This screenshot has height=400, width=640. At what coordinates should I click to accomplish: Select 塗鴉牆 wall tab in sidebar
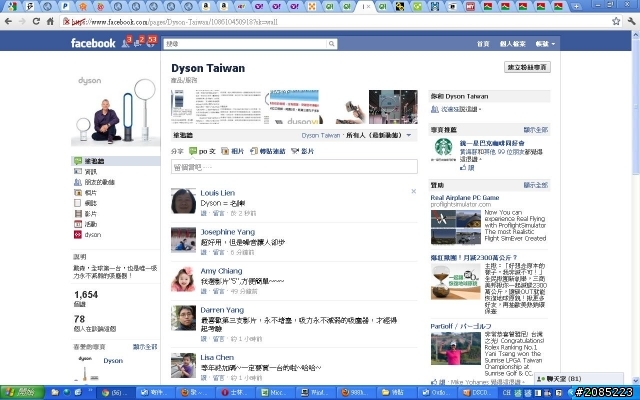tap(116, 161)
